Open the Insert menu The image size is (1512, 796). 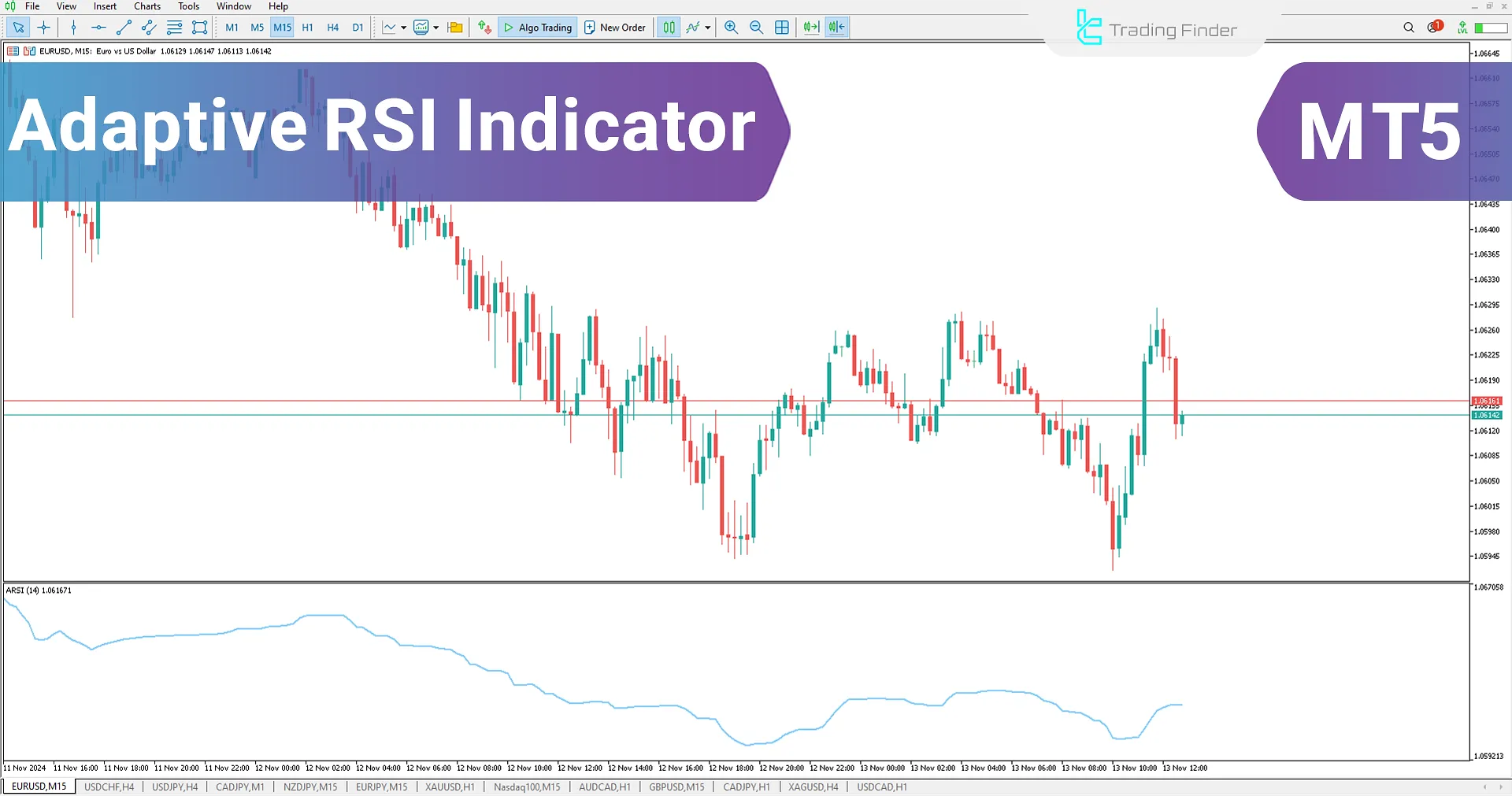pos(105,6)
